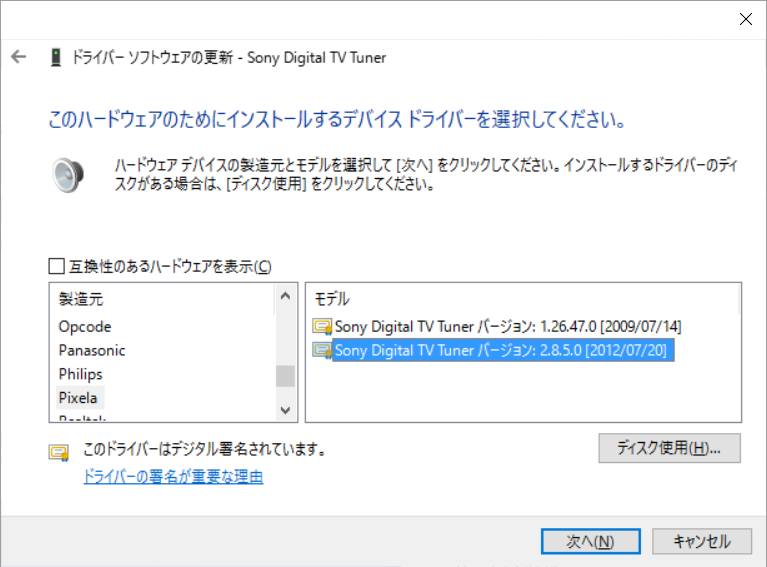
Task: Click the manufacturer list scrollbar thumb
Action: click(x=286, y=376)
